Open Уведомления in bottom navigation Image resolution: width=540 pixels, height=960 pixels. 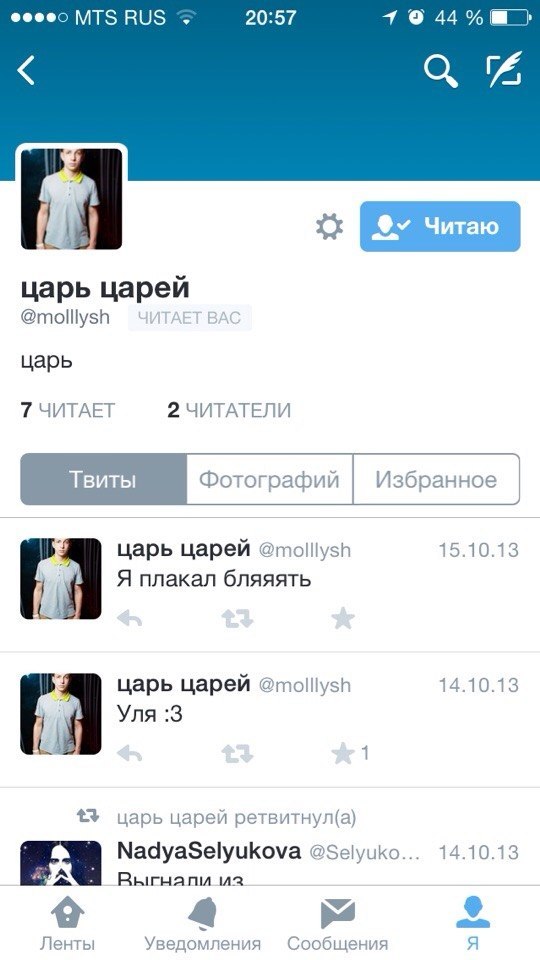pyautogui.click(x=203, y=924)
